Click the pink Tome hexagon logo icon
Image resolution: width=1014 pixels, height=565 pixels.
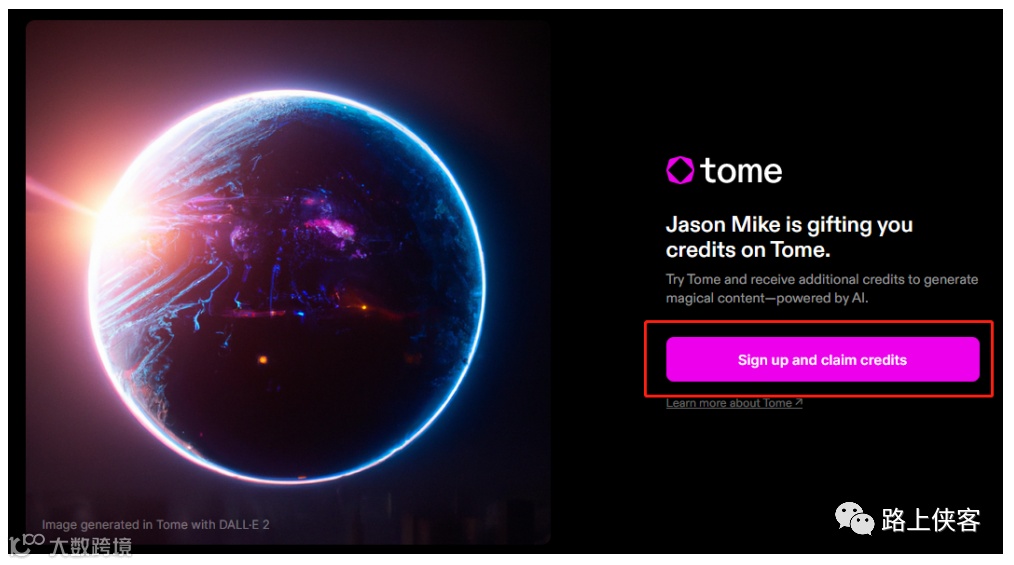[680, 170]
